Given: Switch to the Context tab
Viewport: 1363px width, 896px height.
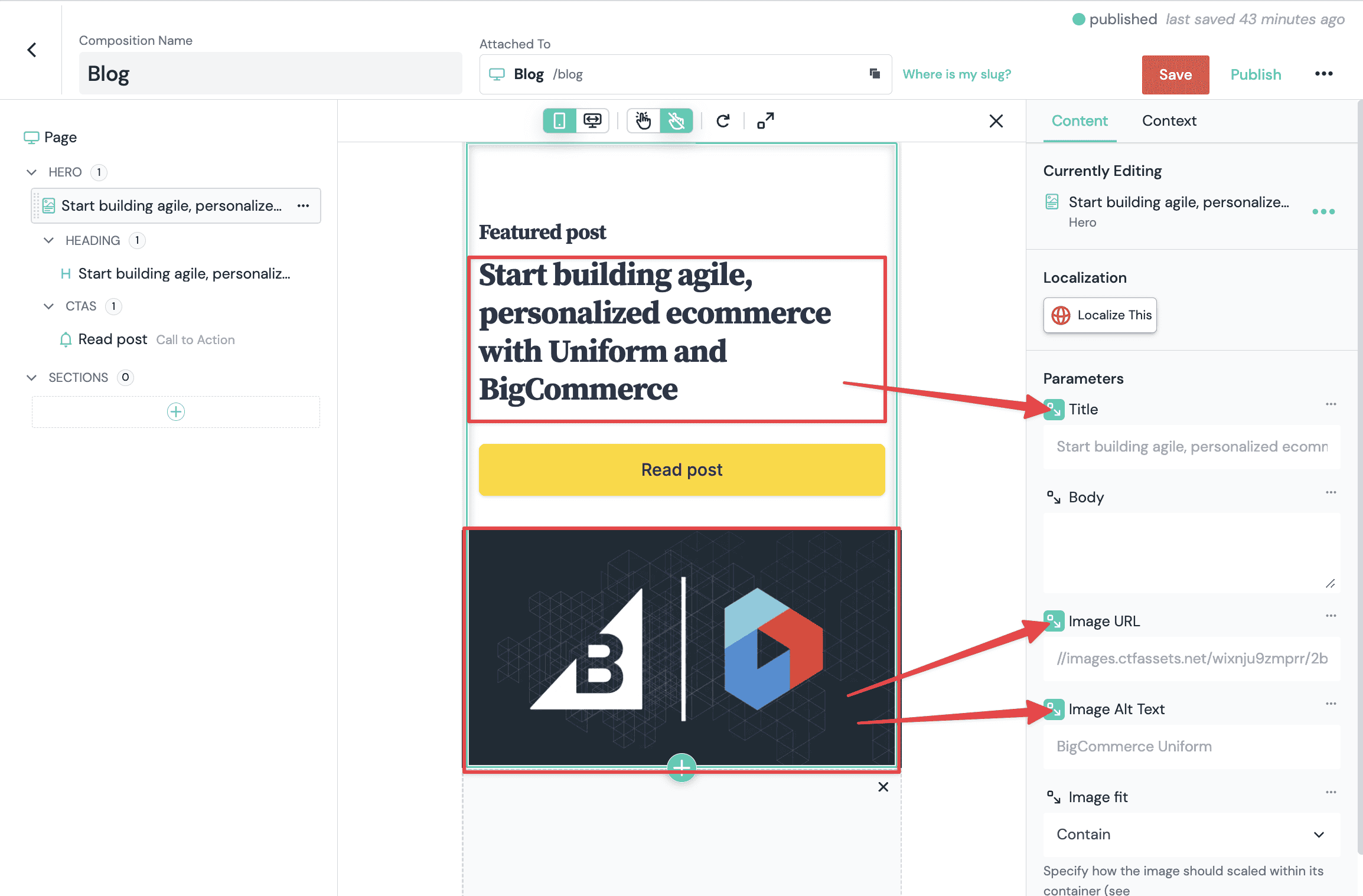Looking at the screenshot, I should pos(1169,121).
